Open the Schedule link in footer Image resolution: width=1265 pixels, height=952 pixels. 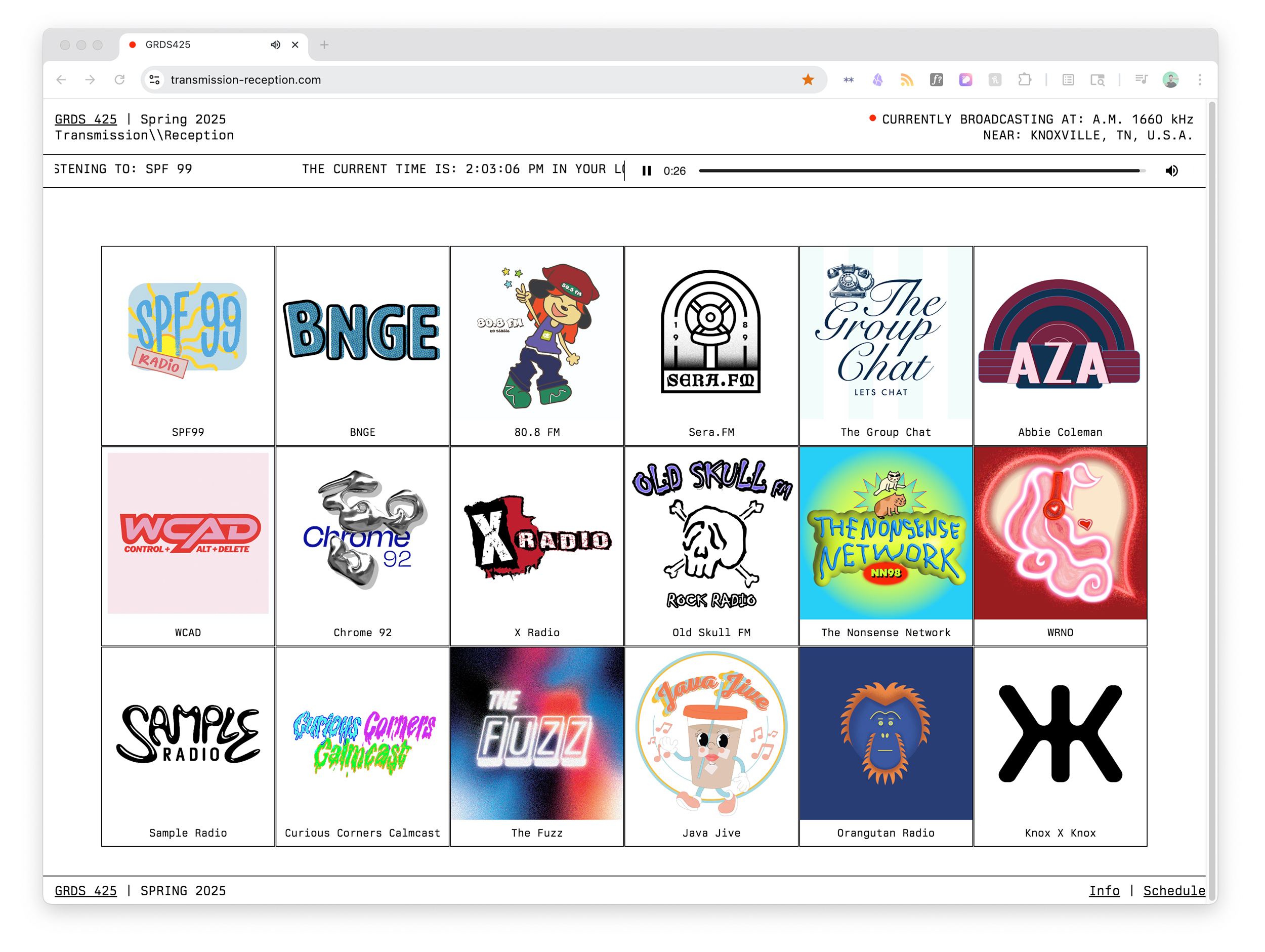click(1173, 890)
